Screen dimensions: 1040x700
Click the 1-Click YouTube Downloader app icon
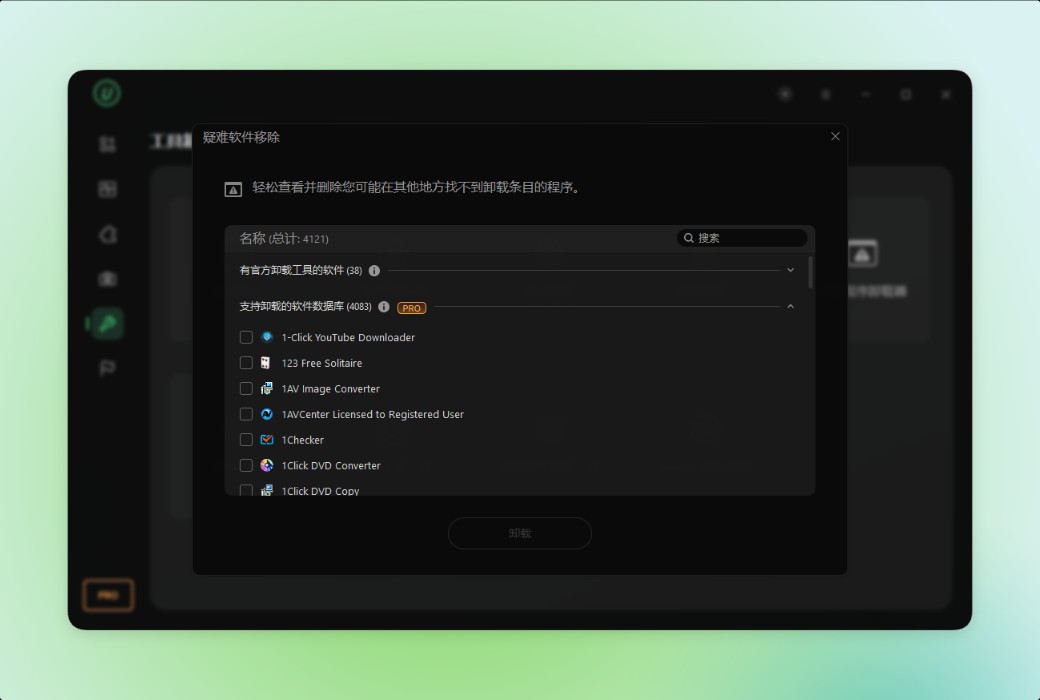click(267, 337)
